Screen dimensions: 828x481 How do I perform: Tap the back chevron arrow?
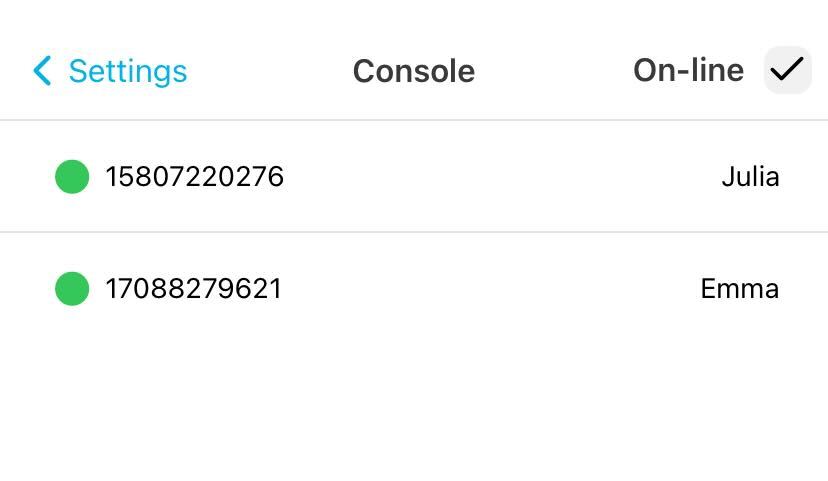[42, 71]
